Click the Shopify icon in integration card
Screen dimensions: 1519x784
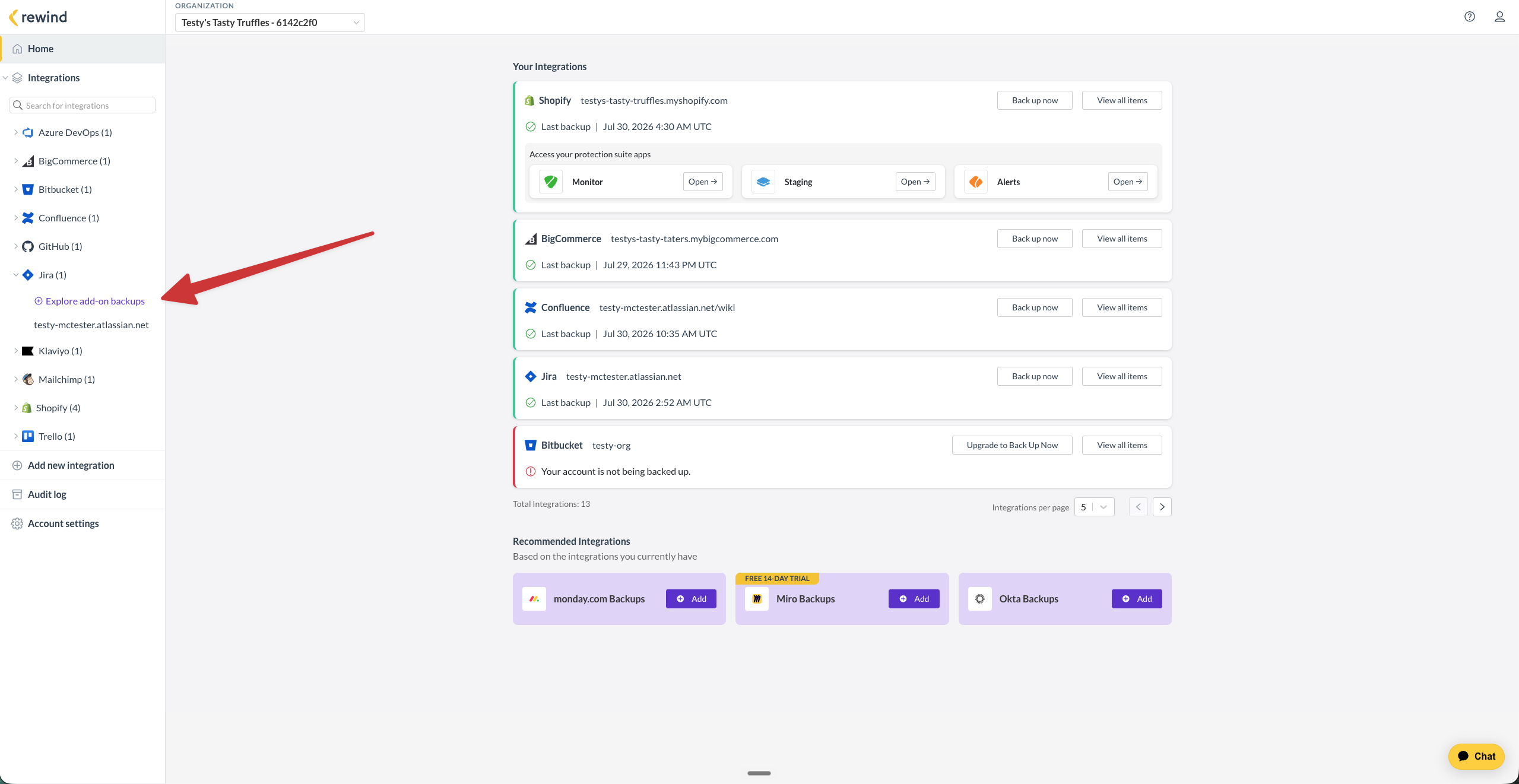tap(529, 100)
